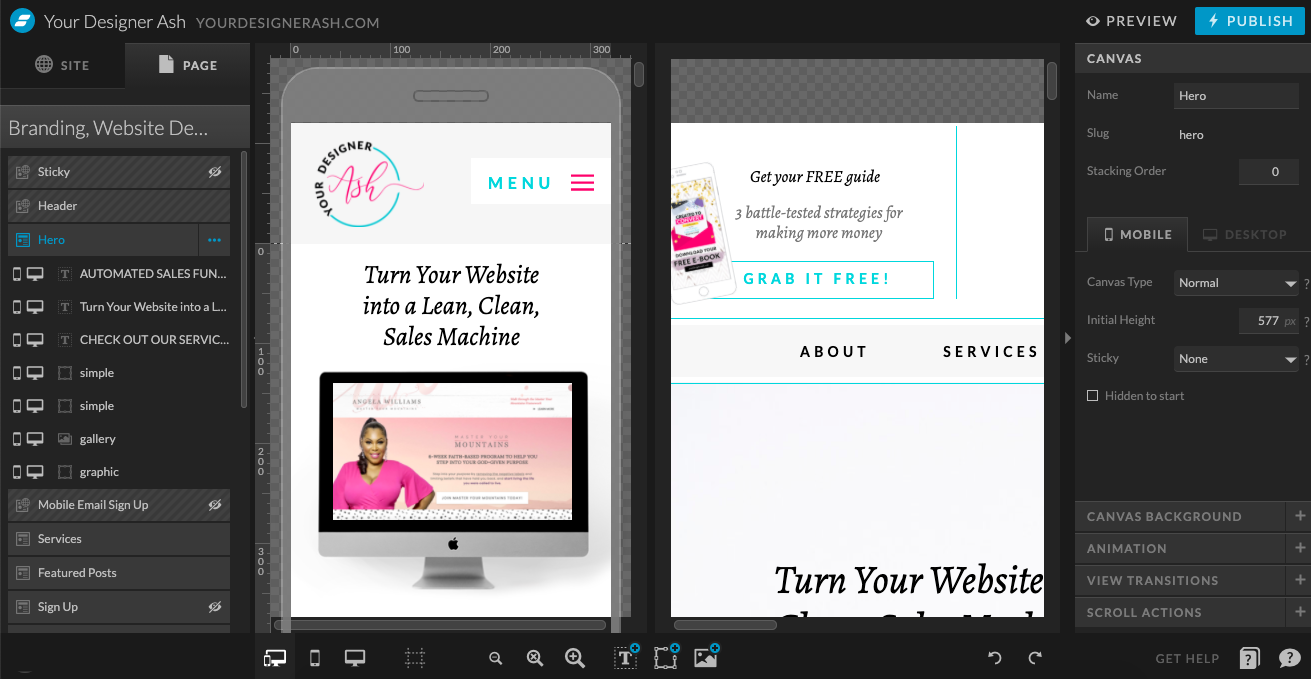Click help icon next to Canvas Type
Viewport: 1311px width, 679px height.
(1306, 284)
